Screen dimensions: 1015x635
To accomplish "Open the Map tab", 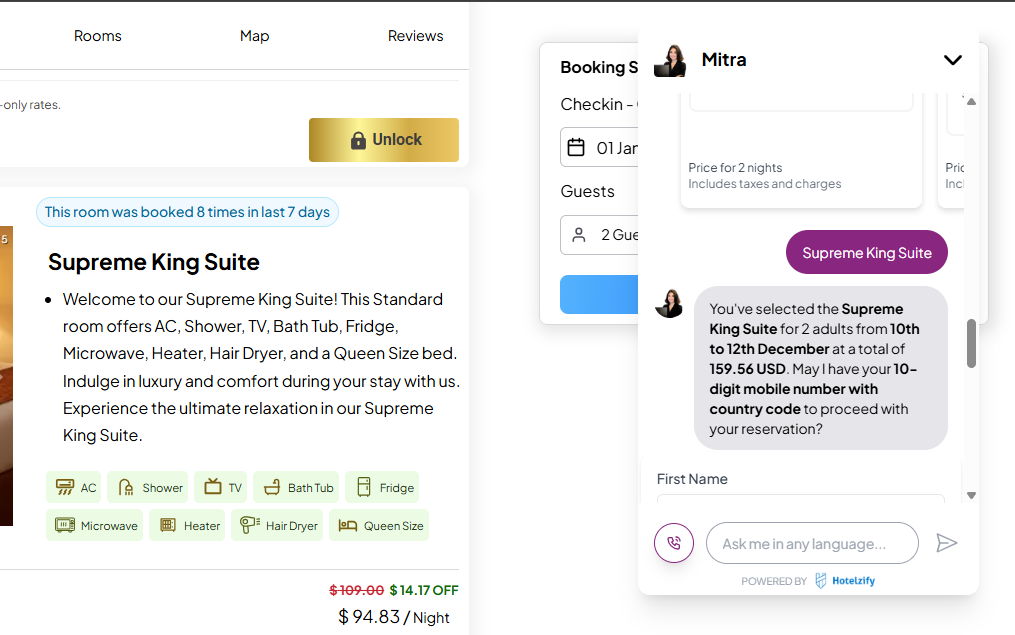I will (254, 36).
